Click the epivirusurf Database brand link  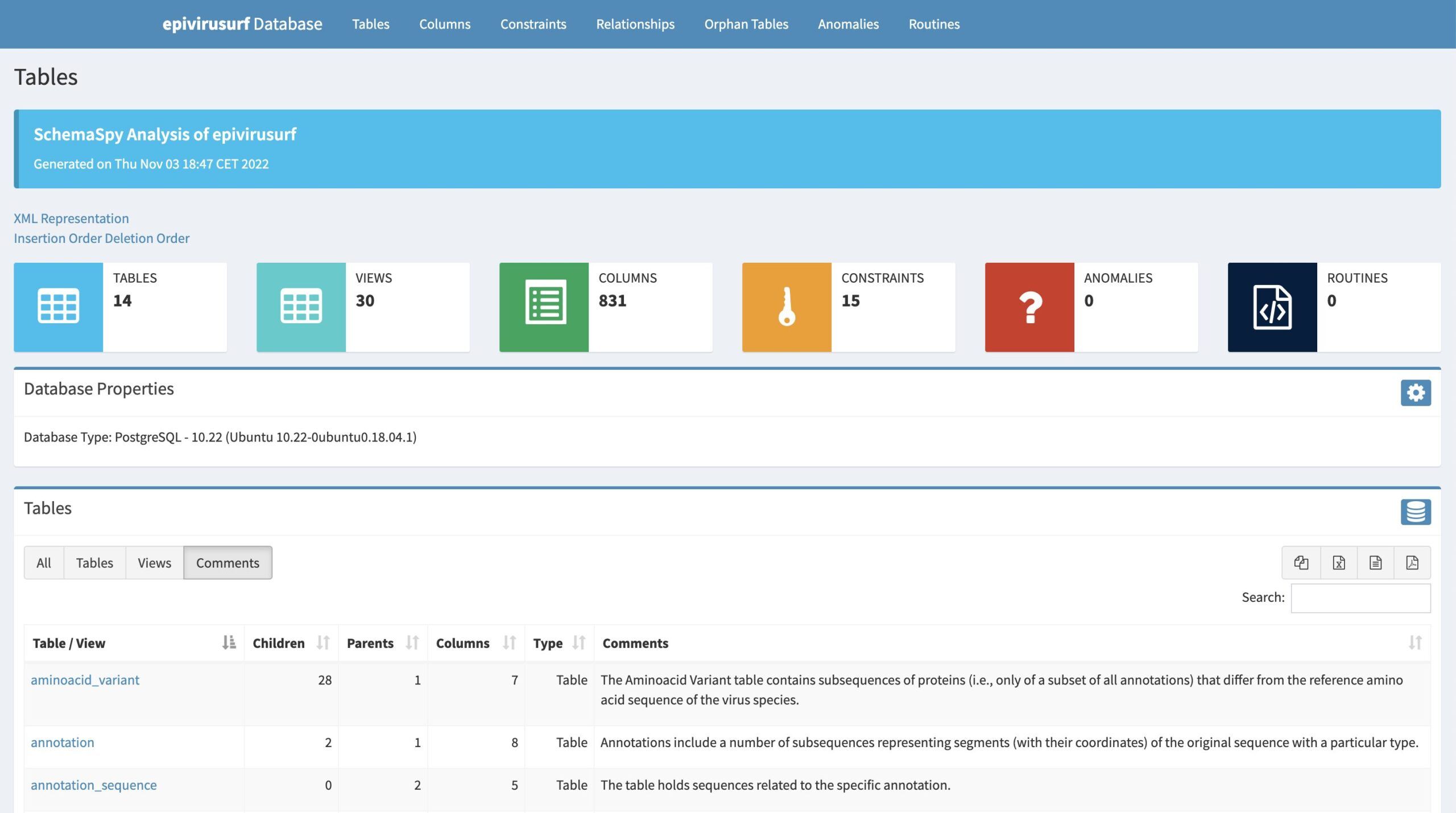pyautogui.click(x=242, y=24)
